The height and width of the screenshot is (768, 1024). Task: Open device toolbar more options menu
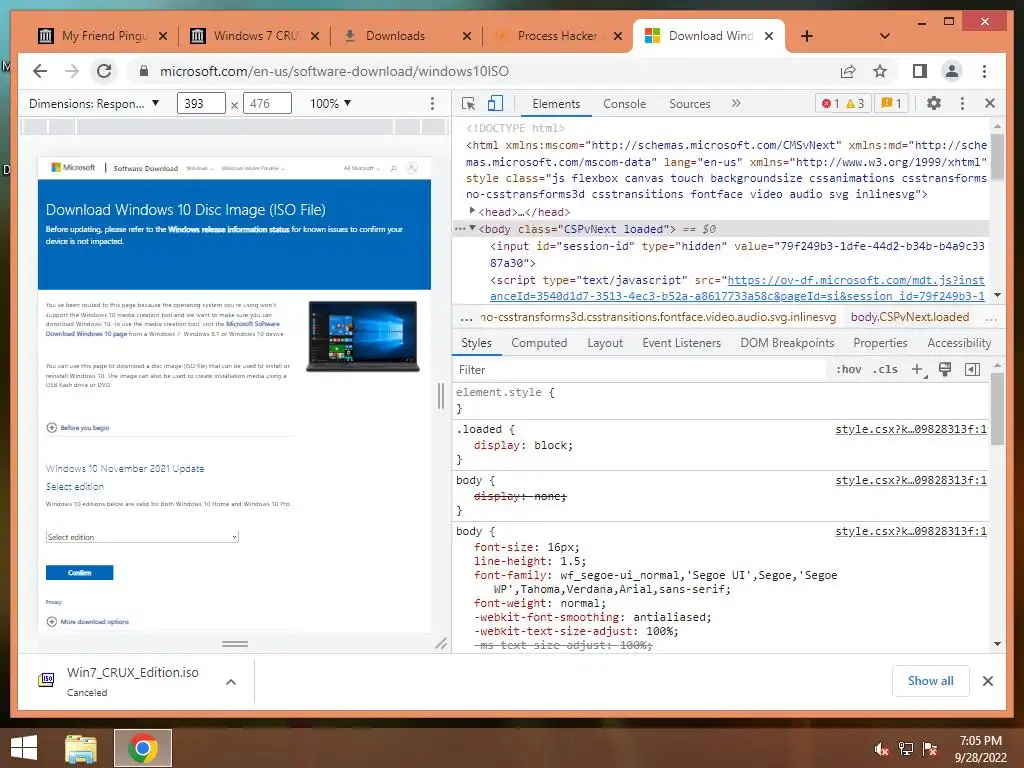point(432,103)
